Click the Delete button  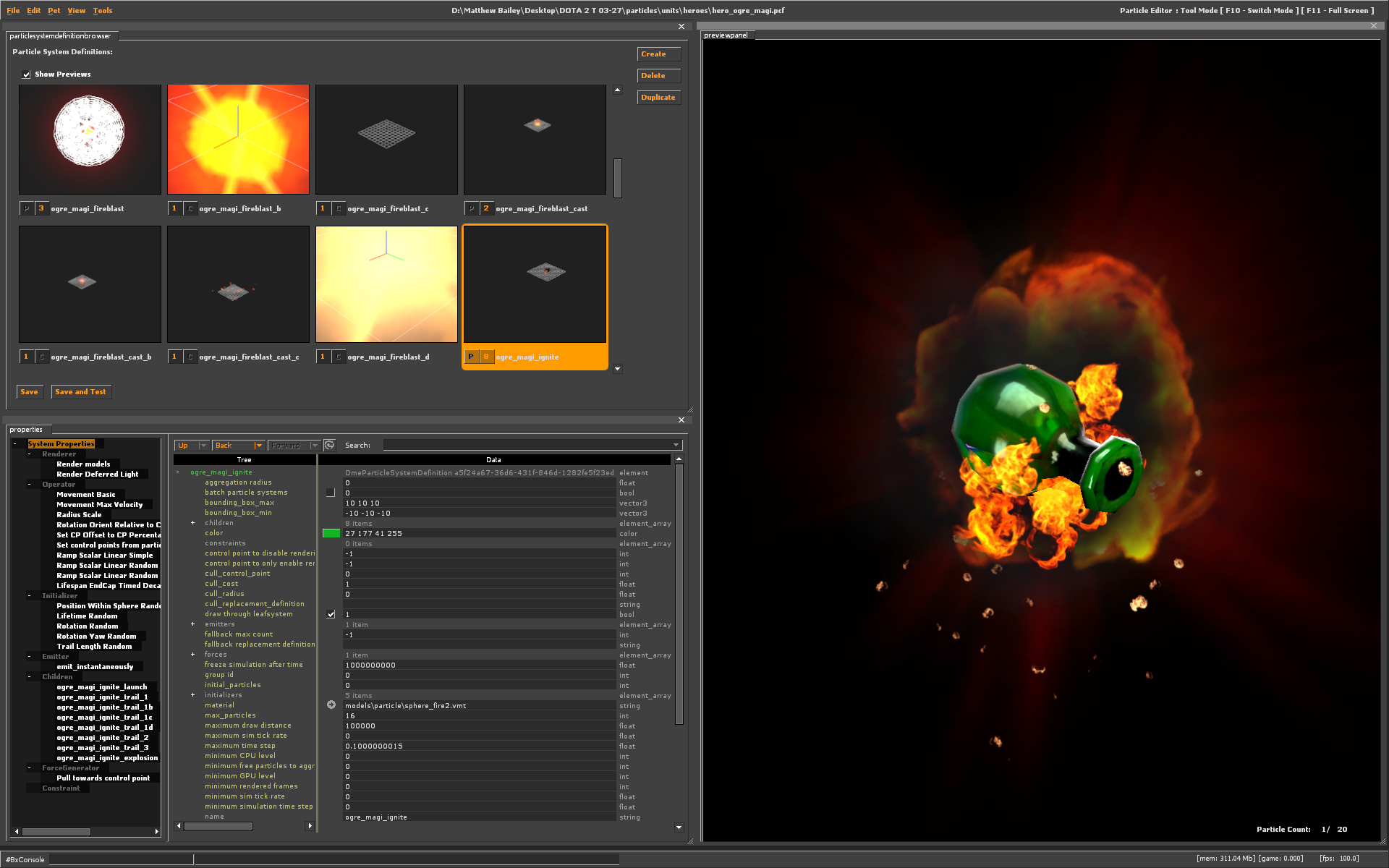click(658, 76)
